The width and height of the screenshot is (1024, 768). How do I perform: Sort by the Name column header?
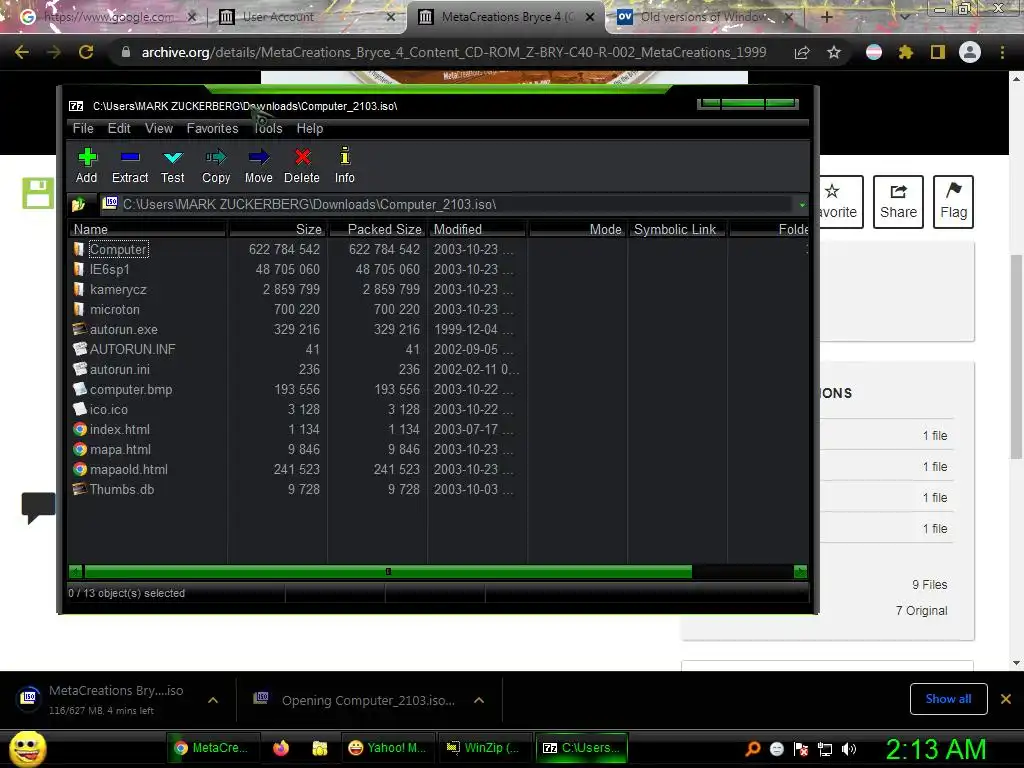click(147, 229)
